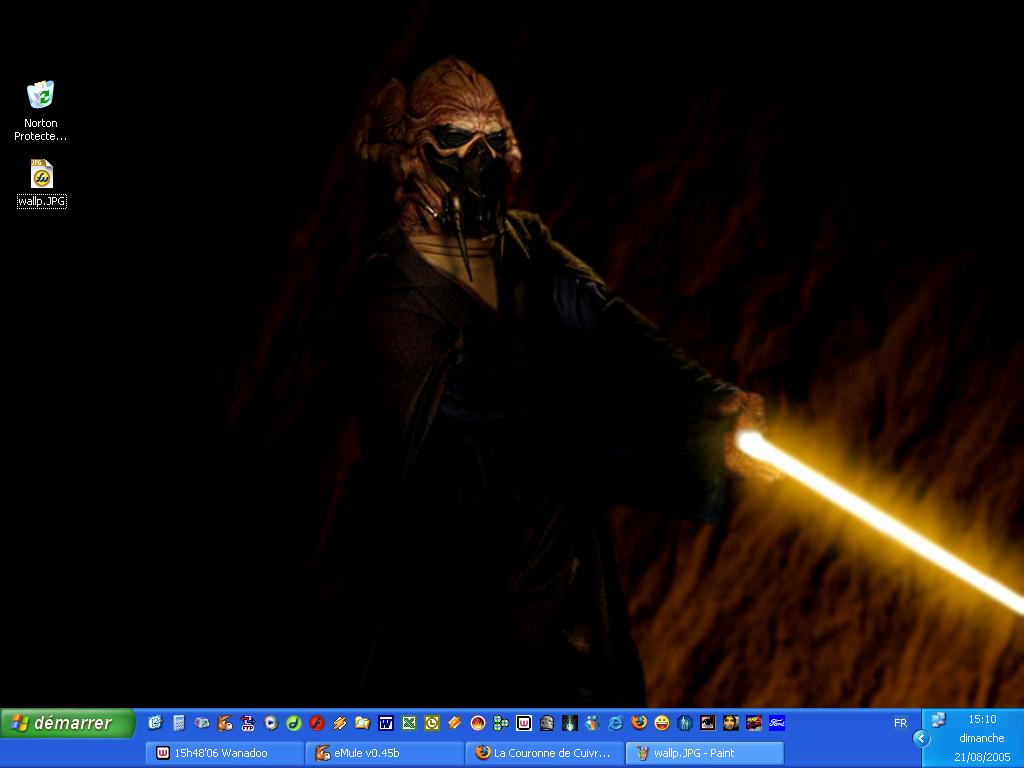The width and height of the screenshot is (1024, 768).
Task: Open the FTP client from Quick Launch
Action: (x=248, y=723)
